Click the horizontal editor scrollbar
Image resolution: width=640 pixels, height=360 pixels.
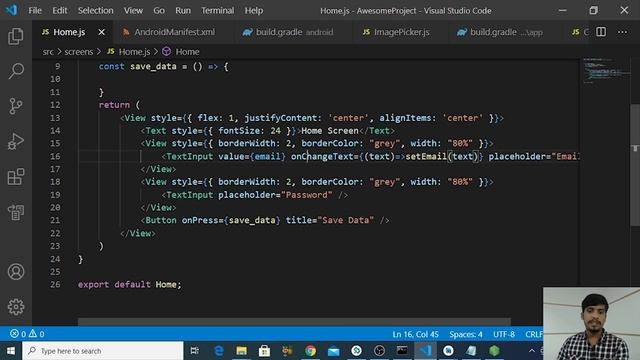point(294,322)
